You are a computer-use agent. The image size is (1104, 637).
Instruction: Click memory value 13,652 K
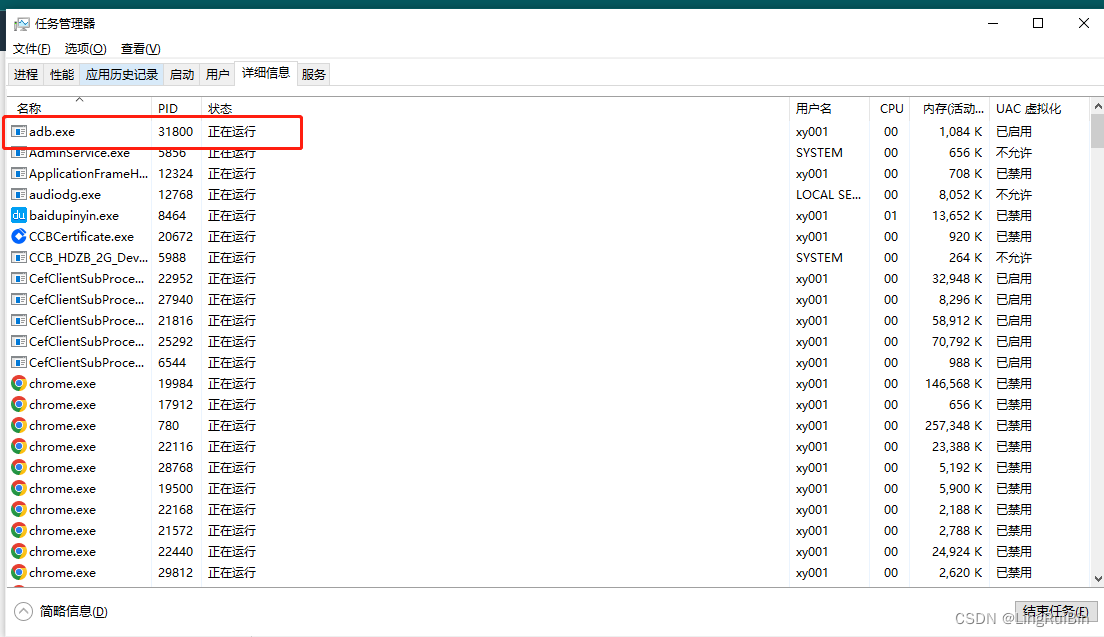pos(957,215)
